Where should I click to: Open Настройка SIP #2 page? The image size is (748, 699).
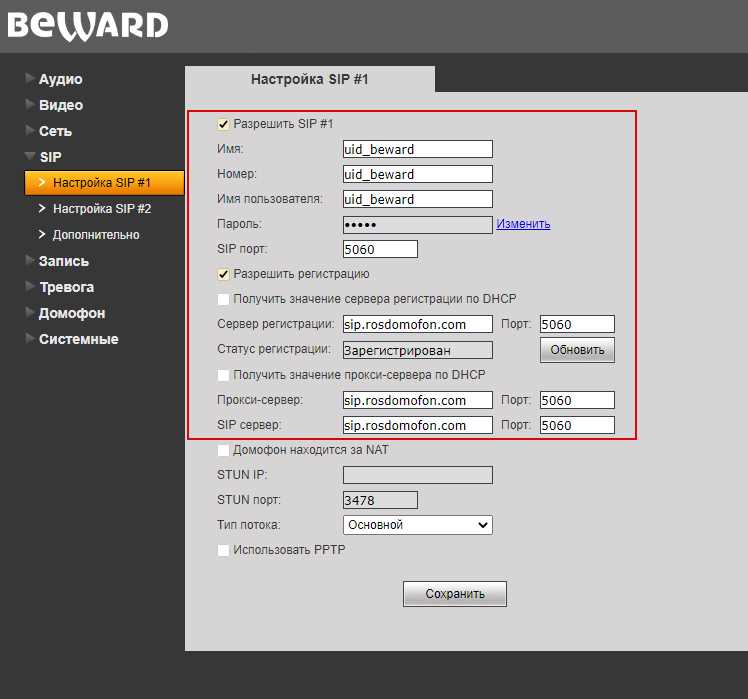click(102, 209)
